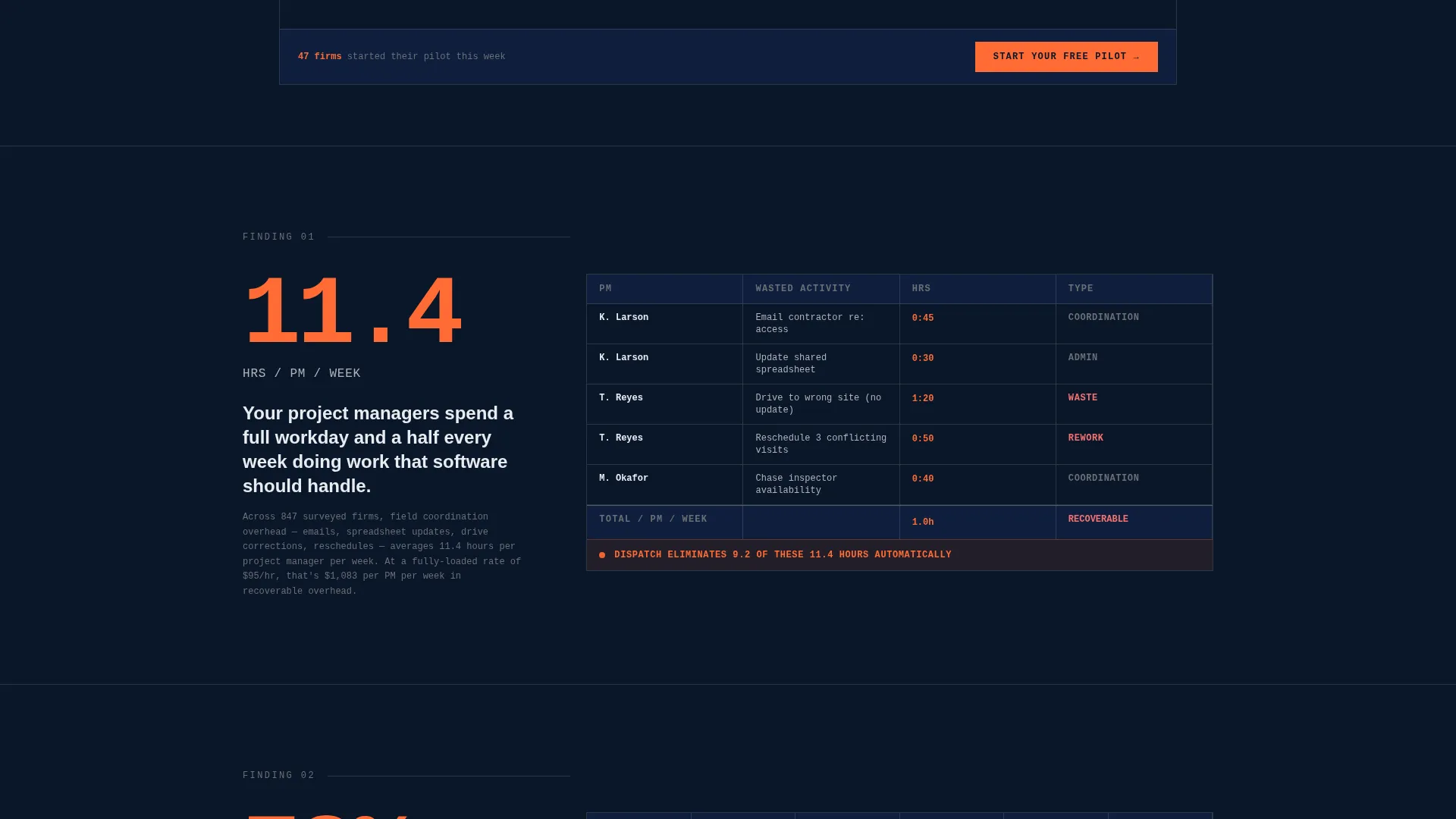Click the REWORK type label
Image resolution: width=1456 pixels, height=819 pixels.
tap(1086, 438)
